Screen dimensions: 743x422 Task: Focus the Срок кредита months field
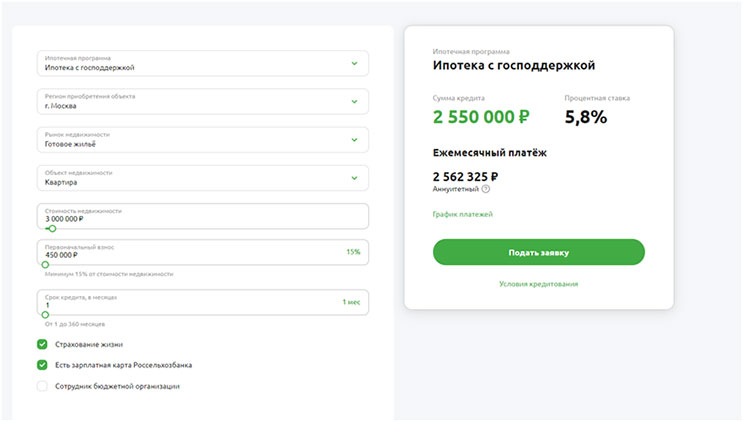click(x=203, y=302)
